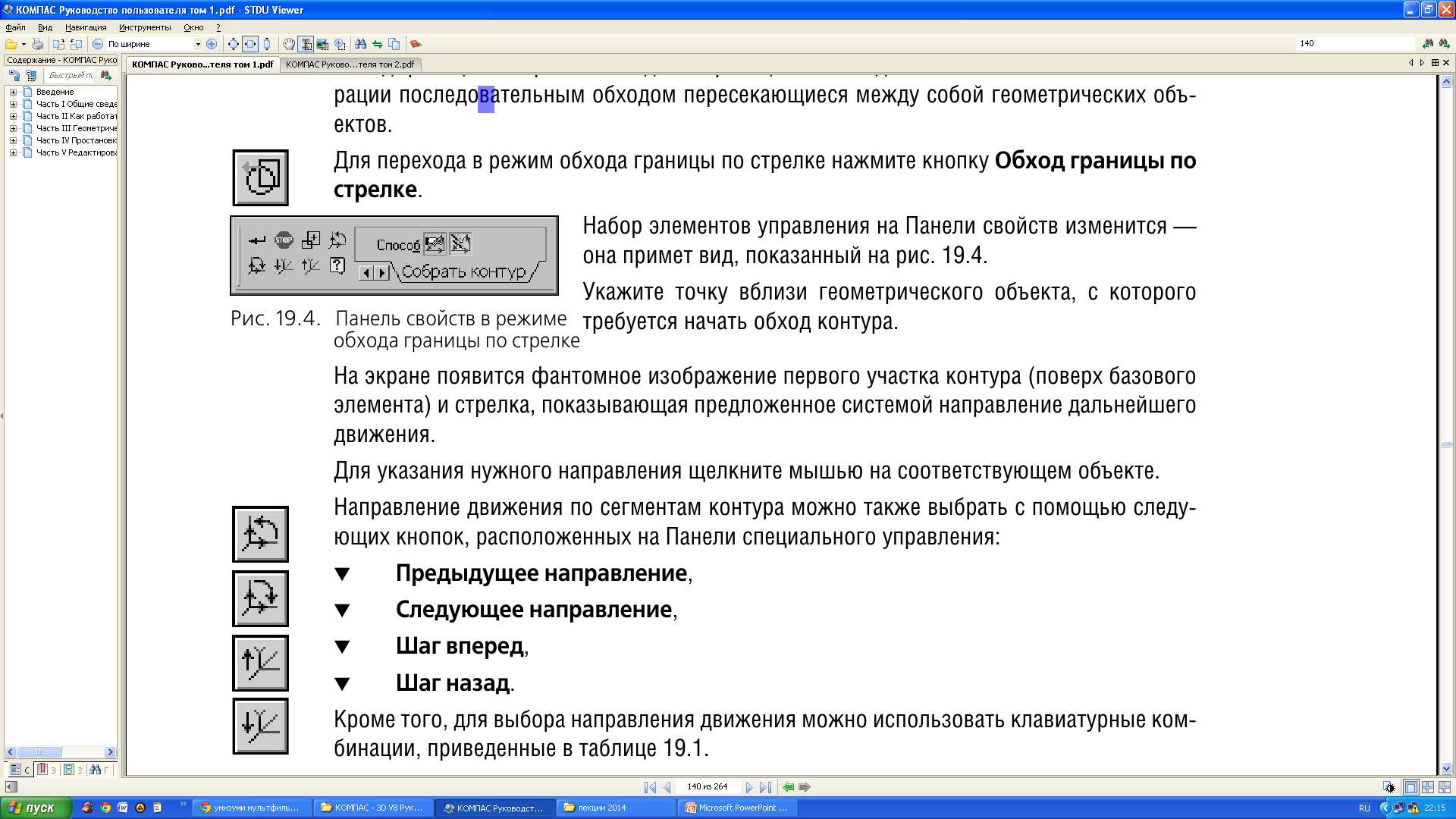Image resolution: width=1456 pixels, height=819 pixels.
Task: Select the image selection tool
Action: pyautogui.click(x=322, y=44)
